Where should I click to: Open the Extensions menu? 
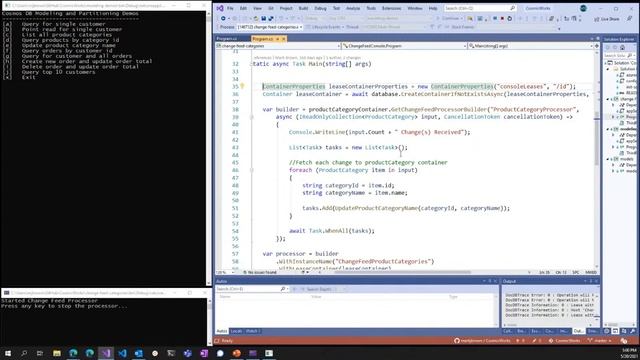point(391,8)
